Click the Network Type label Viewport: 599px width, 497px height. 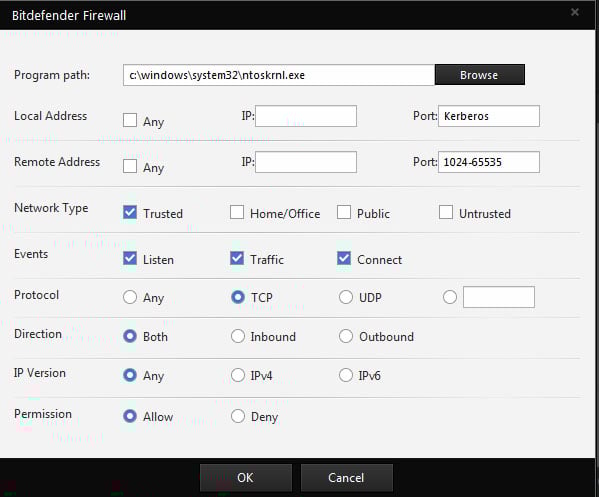click(x=51, y=208)
